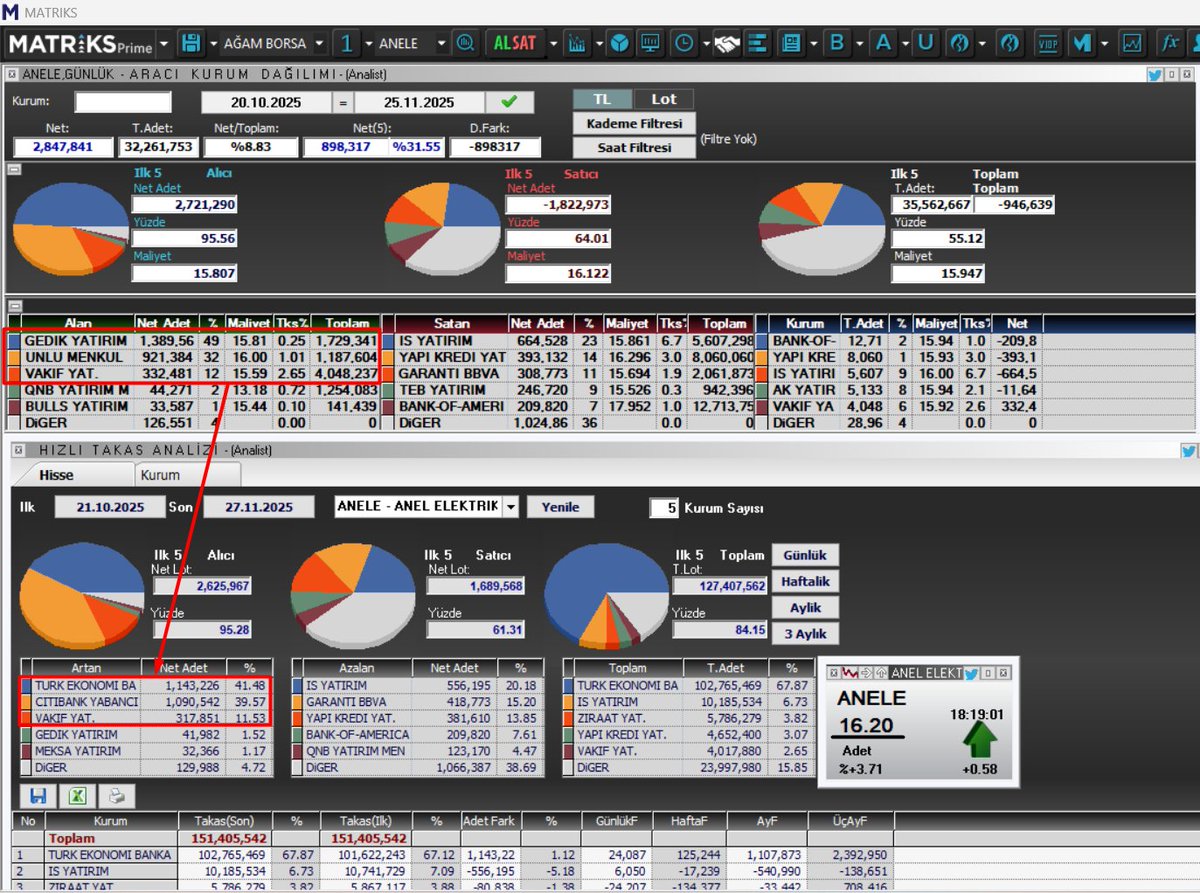The height and width of the screenshot is (893, 1200).
Task: Click the U letter toolbar icon
Action: coord(925,43)
